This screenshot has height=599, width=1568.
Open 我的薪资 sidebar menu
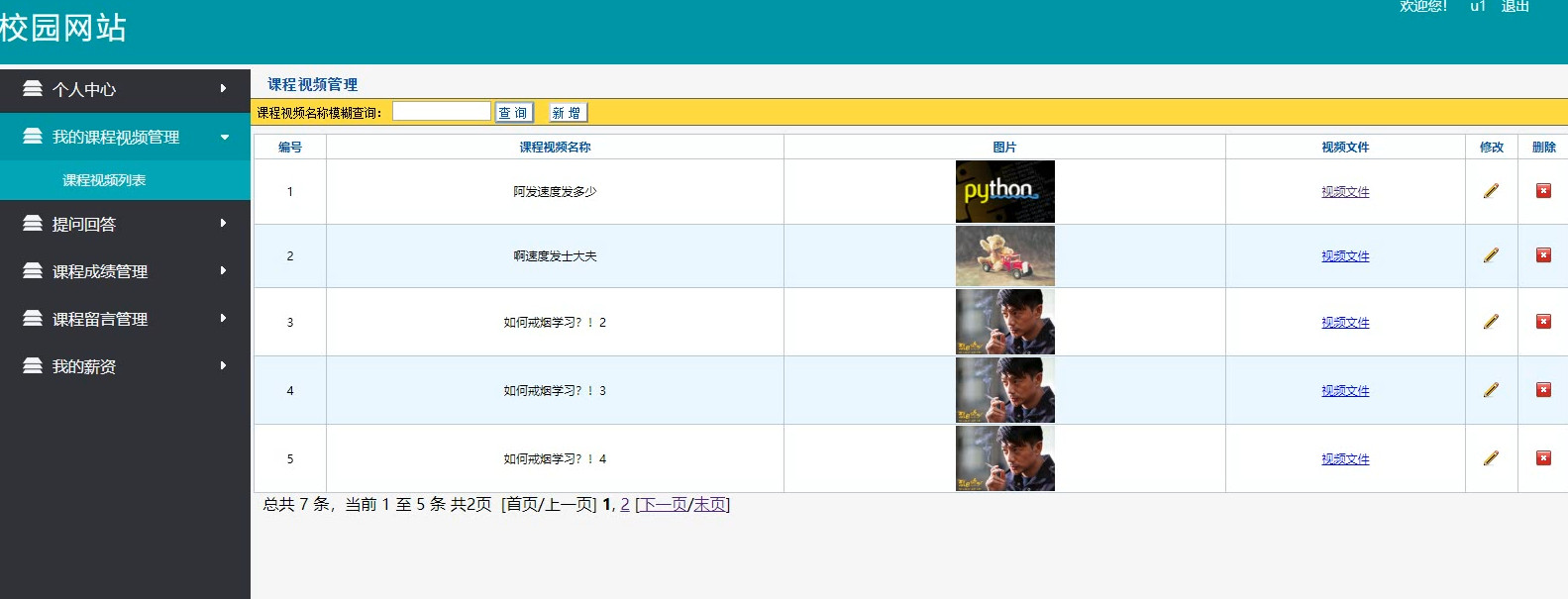pos(125,366)
